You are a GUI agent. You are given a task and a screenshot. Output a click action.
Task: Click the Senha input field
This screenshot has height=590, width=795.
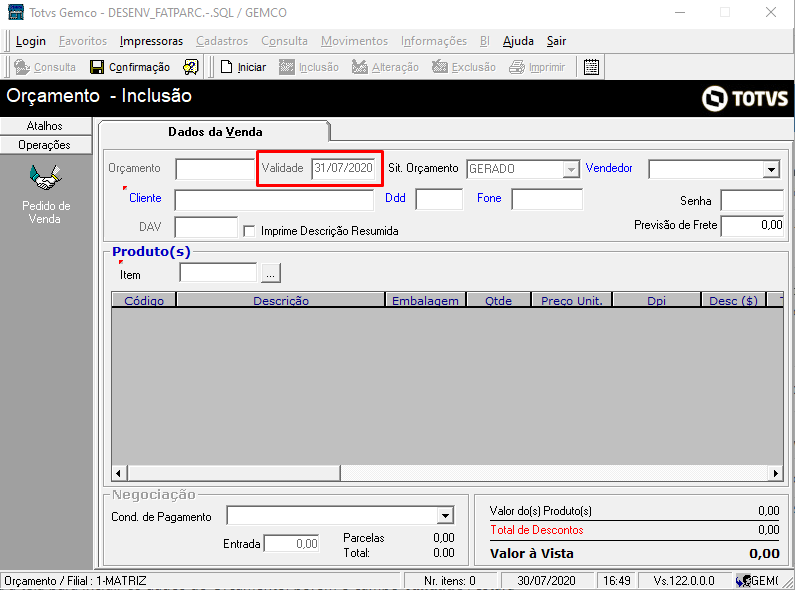[752, 201]
